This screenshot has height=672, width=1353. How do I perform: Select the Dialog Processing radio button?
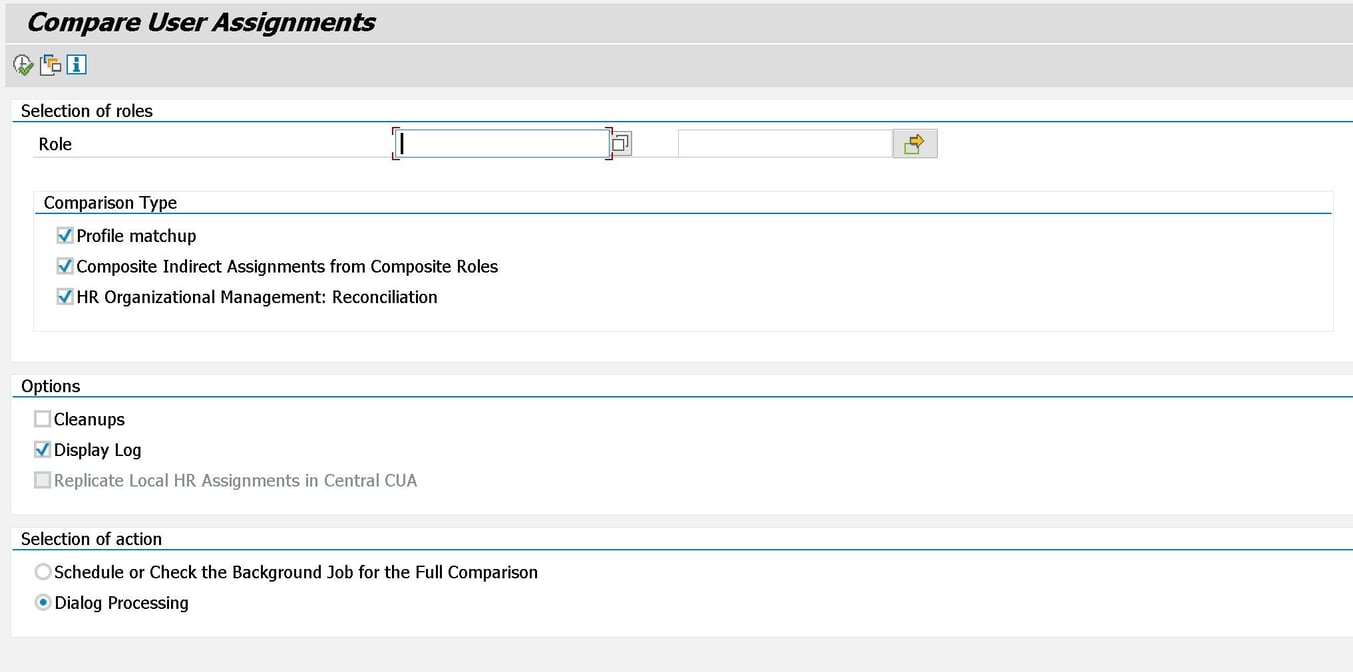tap(42, 602)
